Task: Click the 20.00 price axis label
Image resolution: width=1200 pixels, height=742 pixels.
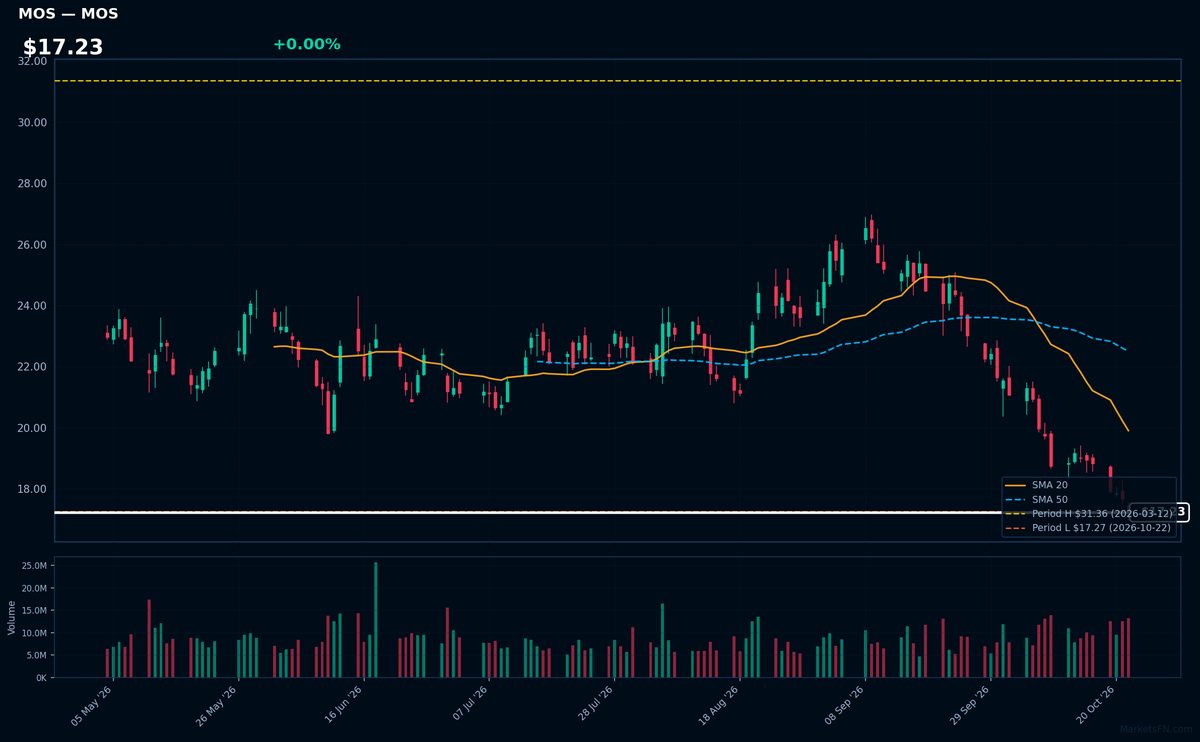Action: coord(33,428)
